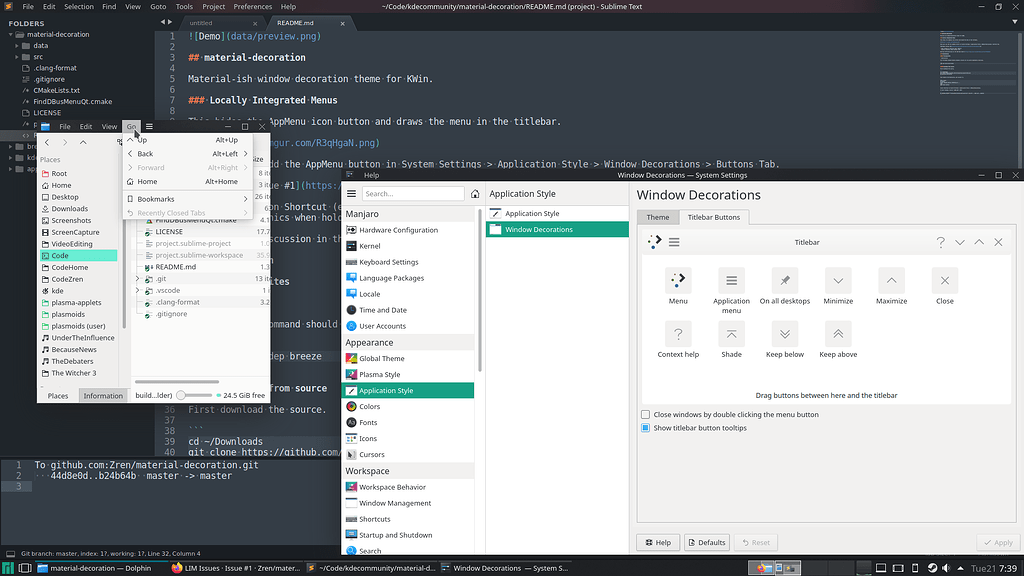Select the Shade titlebar button icon
Viewport: 1024px width, 576px height.
[x=731, y=334]
